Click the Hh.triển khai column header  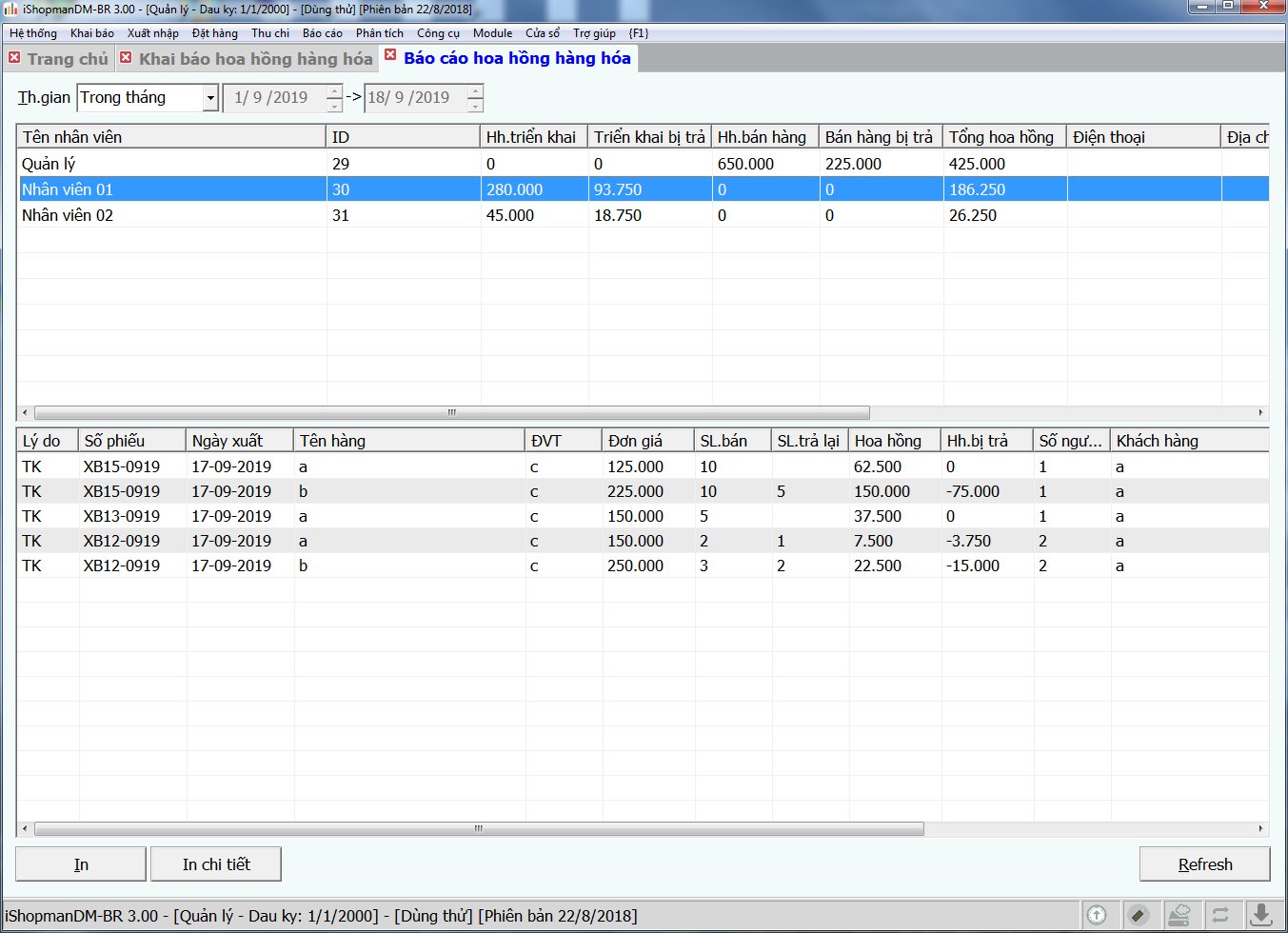pyautogui.click(x=534, y=137)
